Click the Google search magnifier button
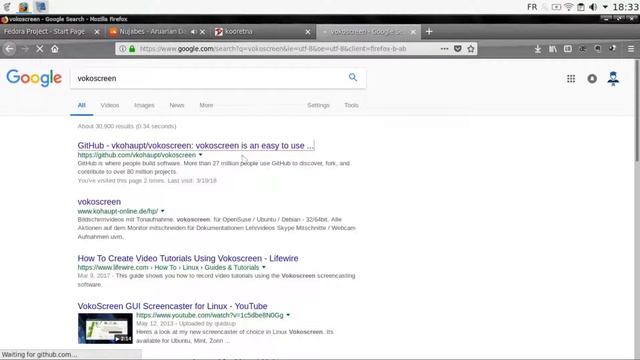This screenshot has height=360, width=640. (x=353, y=77)
